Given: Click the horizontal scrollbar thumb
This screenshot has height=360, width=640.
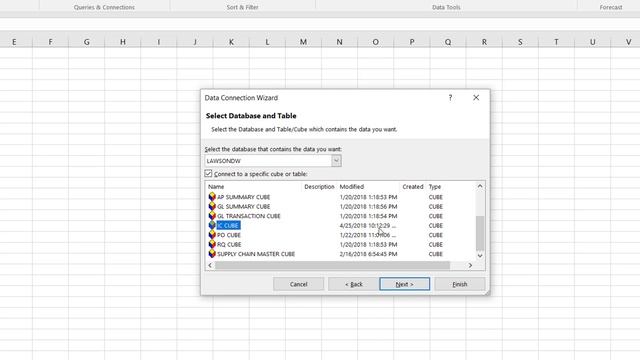Looking at the screenshot, I should [x=332, y=265].
